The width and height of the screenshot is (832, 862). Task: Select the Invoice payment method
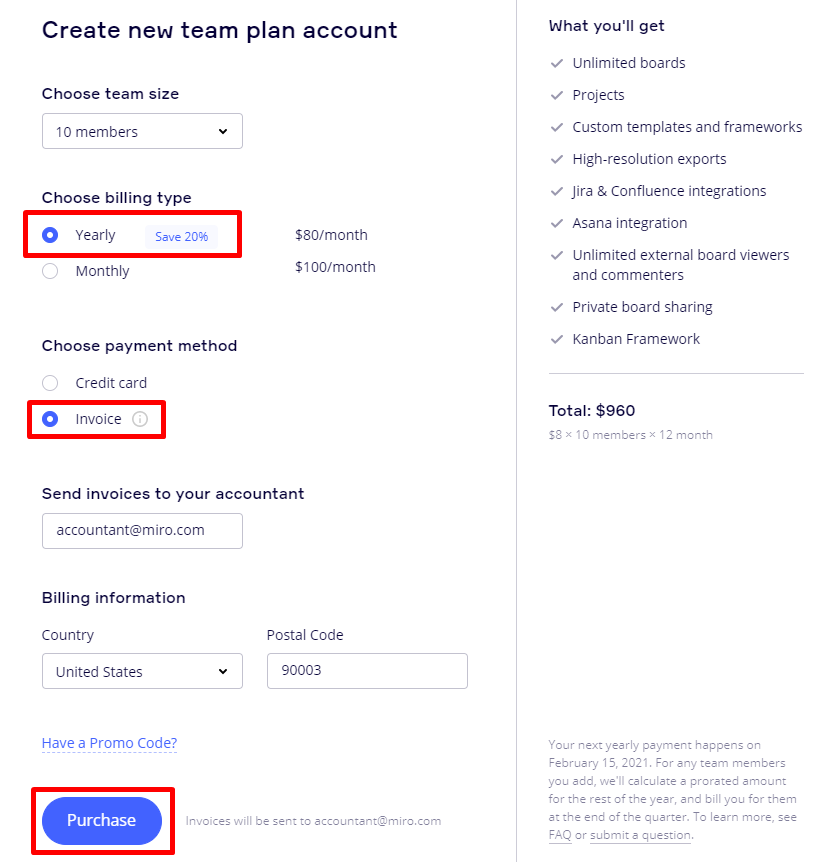(51, 419)
